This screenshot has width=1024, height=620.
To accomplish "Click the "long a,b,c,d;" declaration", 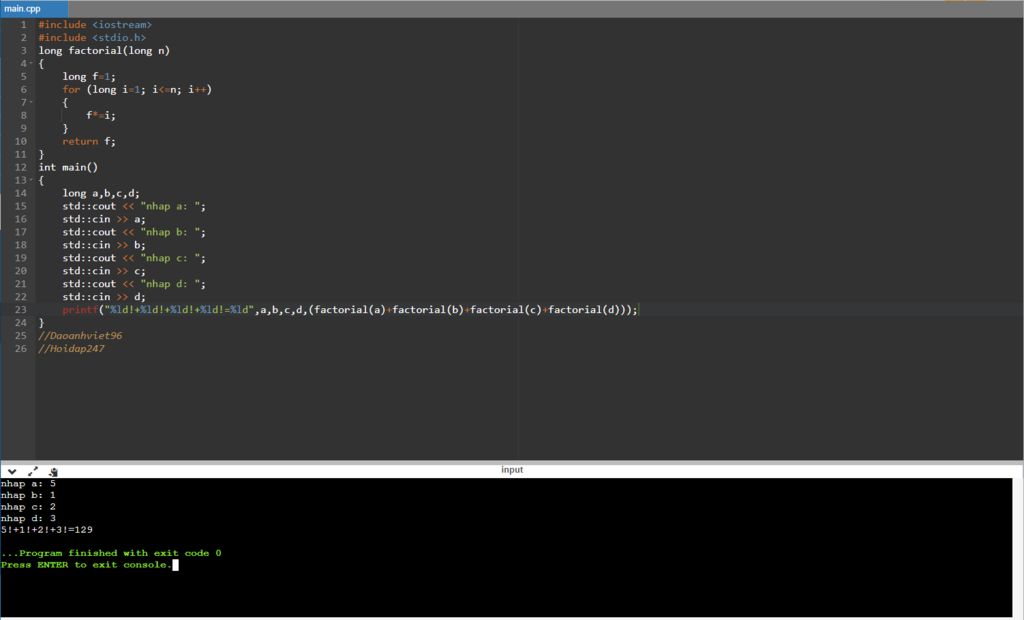I will (x=101, y=193).
